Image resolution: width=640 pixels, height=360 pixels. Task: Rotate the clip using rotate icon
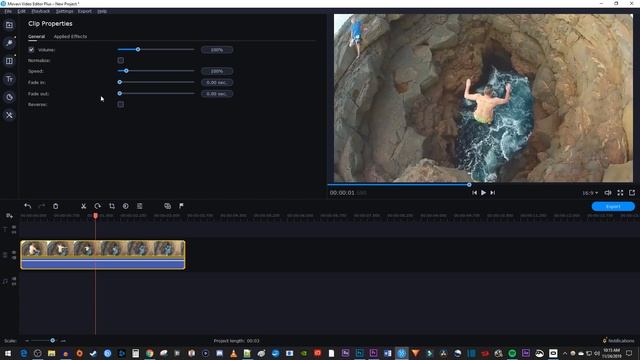pos(98,206)
